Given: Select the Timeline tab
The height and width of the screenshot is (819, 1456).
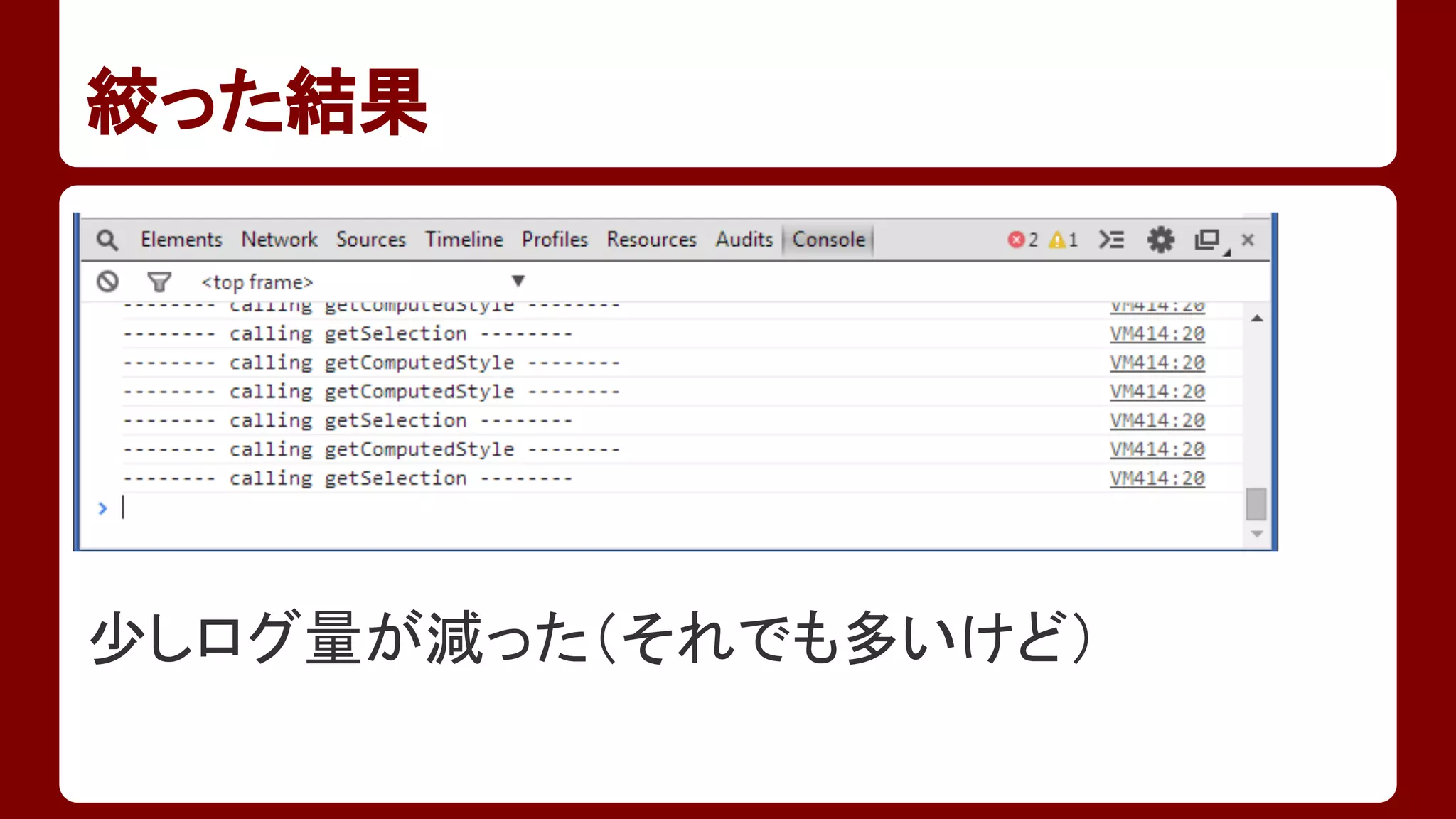Looking at the screenshot, I should tap(464, 240).
